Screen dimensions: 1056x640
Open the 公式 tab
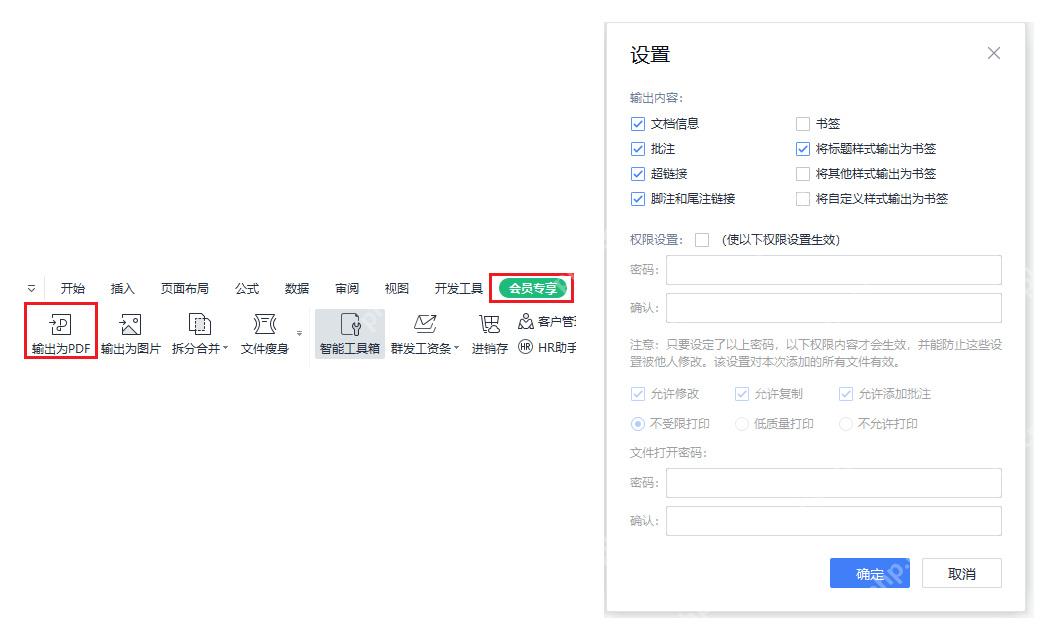coord(247,288)
